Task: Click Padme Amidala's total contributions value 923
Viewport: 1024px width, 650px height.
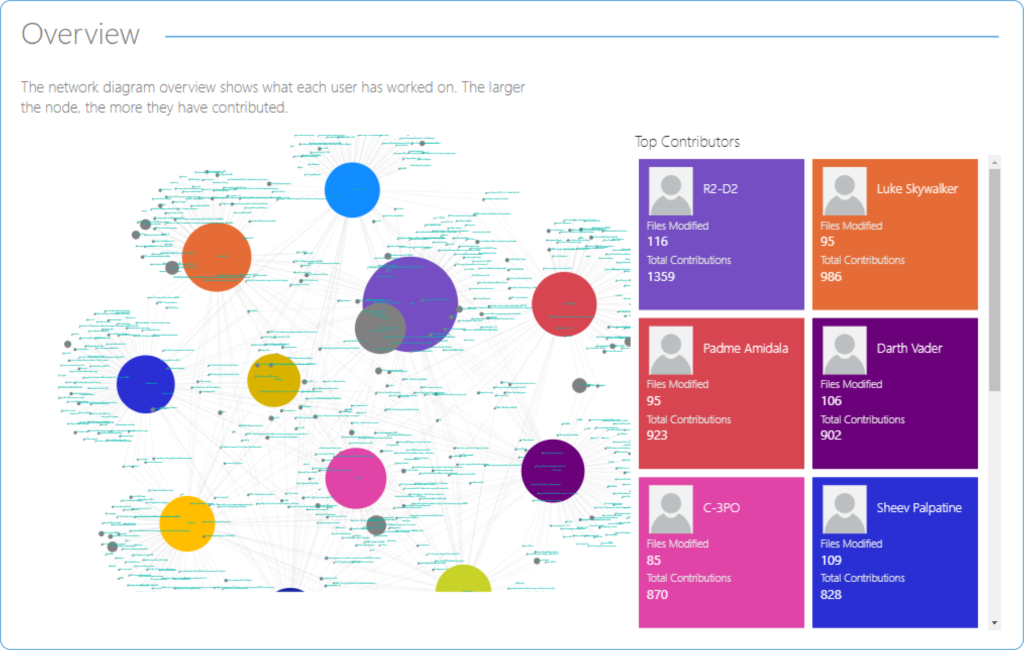Action: point(657,435)
